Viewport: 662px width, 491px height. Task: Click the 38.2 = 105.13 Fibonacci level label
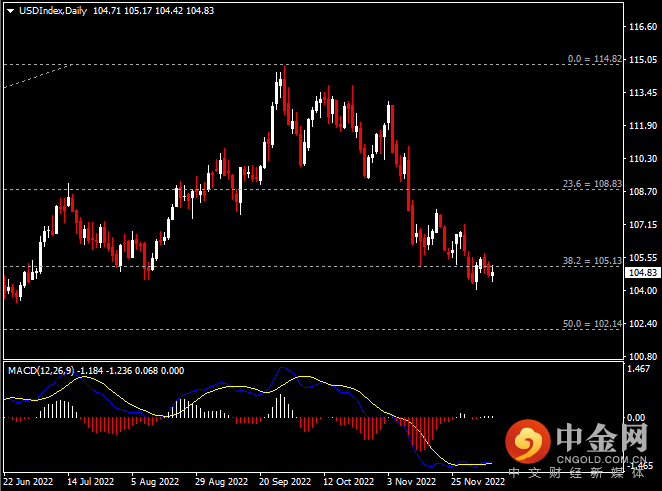click(x=593, y=261)
